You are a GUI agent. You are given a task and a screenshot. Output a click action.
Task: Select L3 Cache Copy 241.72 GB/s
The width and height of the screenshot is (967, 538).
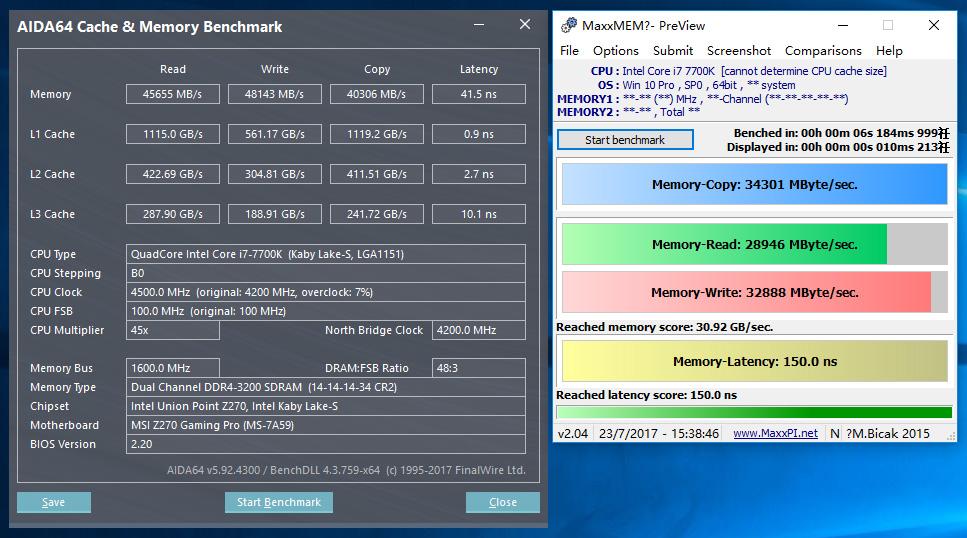coord(377,214)
